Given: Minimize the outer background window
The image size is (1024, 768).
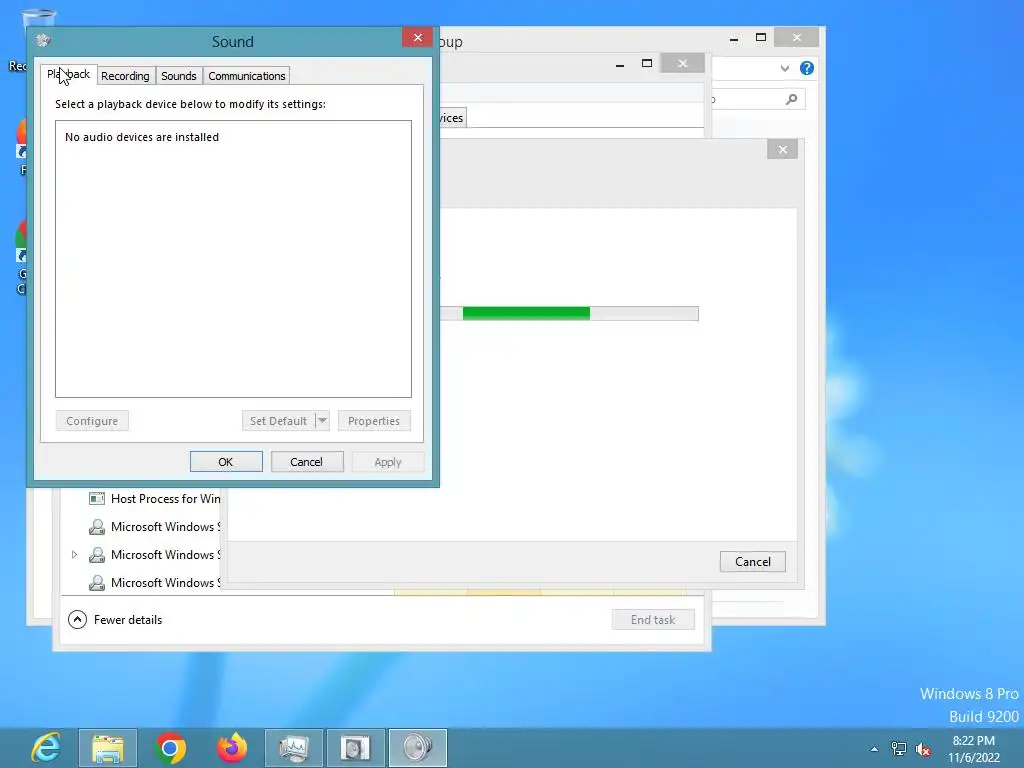Looking at the screenshot, I should pyautogui.click(x=734, y=38).
